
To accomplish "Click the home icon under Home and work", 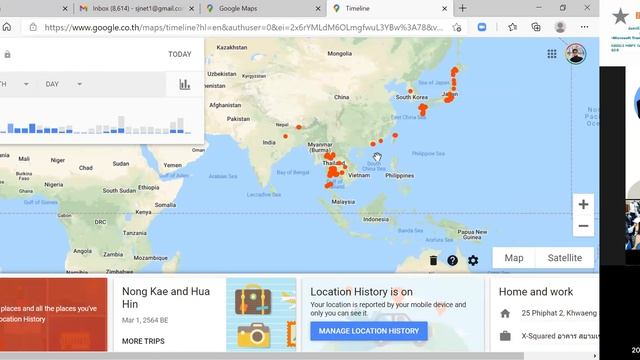I will (x=505, y=313).
